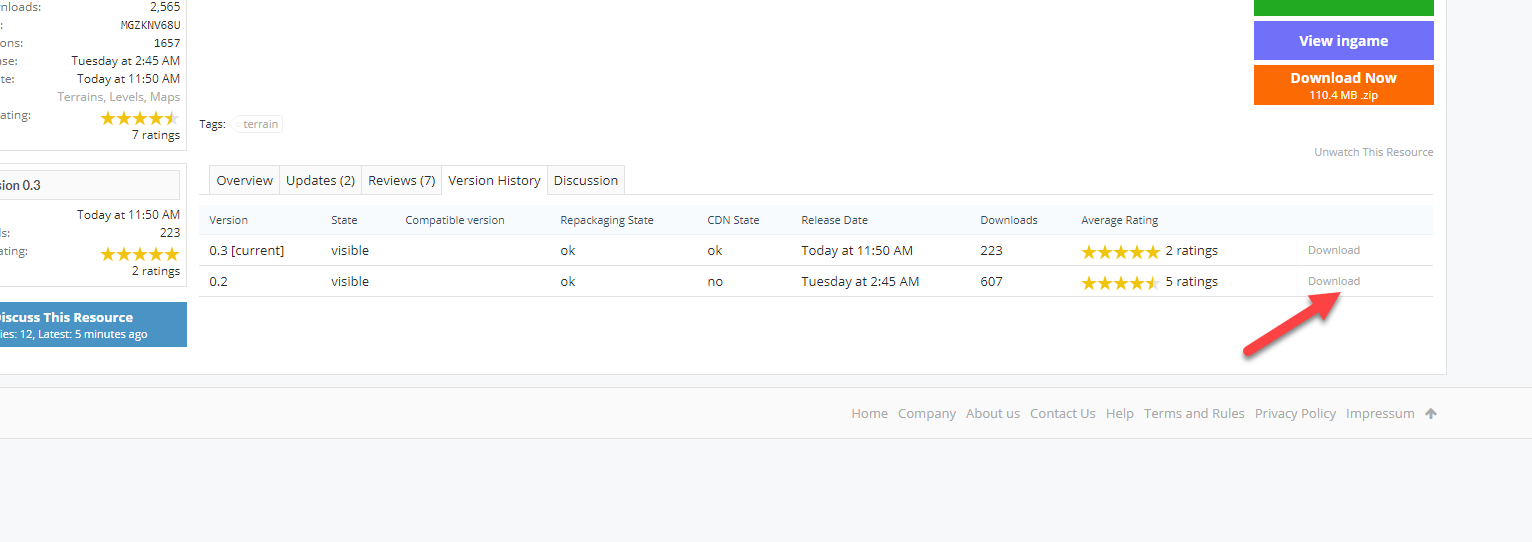
Task: Go to the Discussion tab
Action: [x=585, y=180]
